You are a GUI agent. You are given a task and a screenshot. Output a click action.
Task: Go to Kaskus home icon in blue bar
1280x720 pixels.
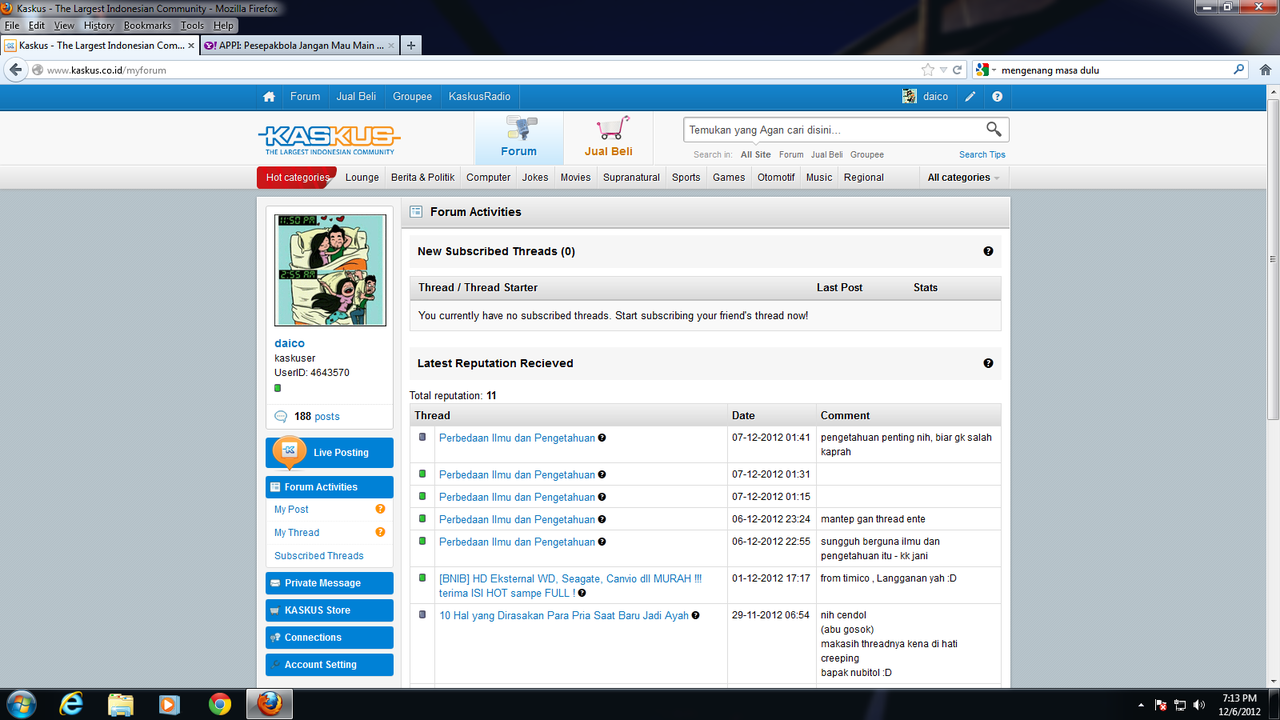269,97
